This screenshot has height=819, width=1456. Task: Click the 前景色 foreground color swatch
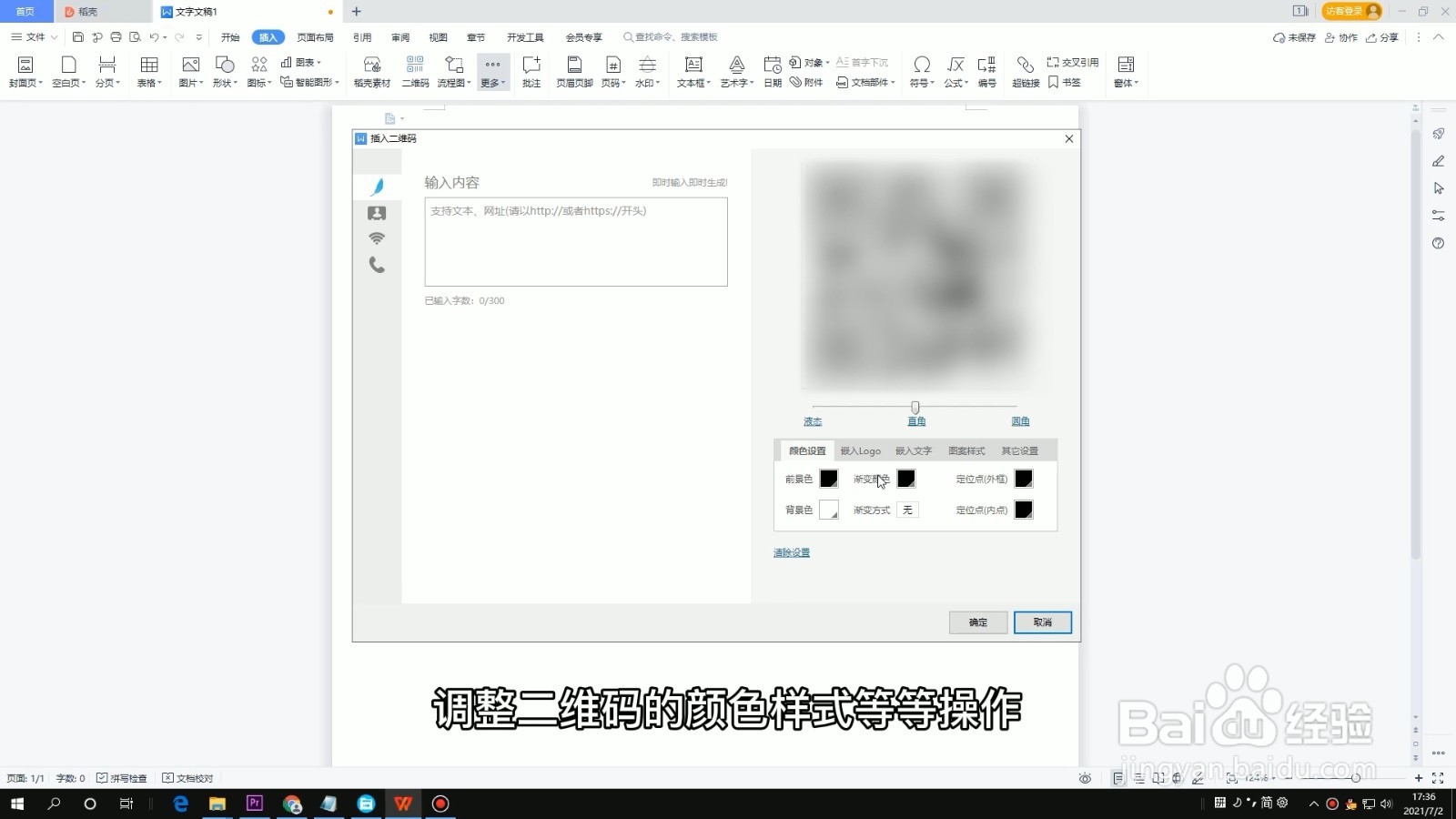coord(828,479)
